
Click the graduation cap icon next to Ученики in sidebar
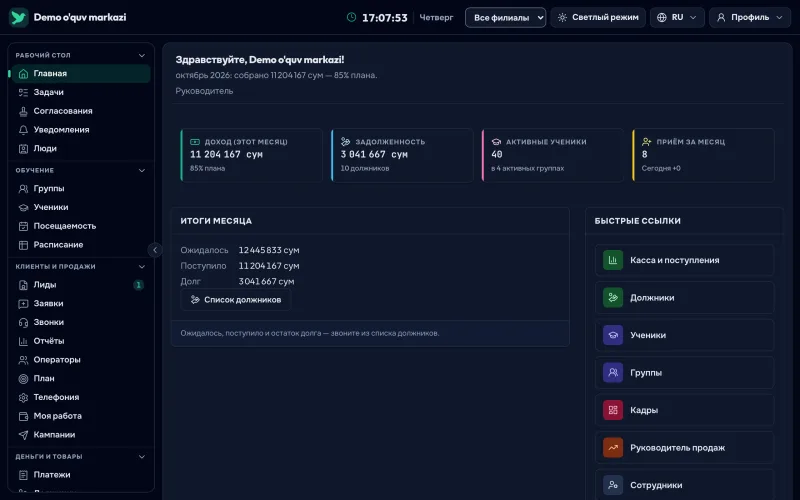pos(23,208)
